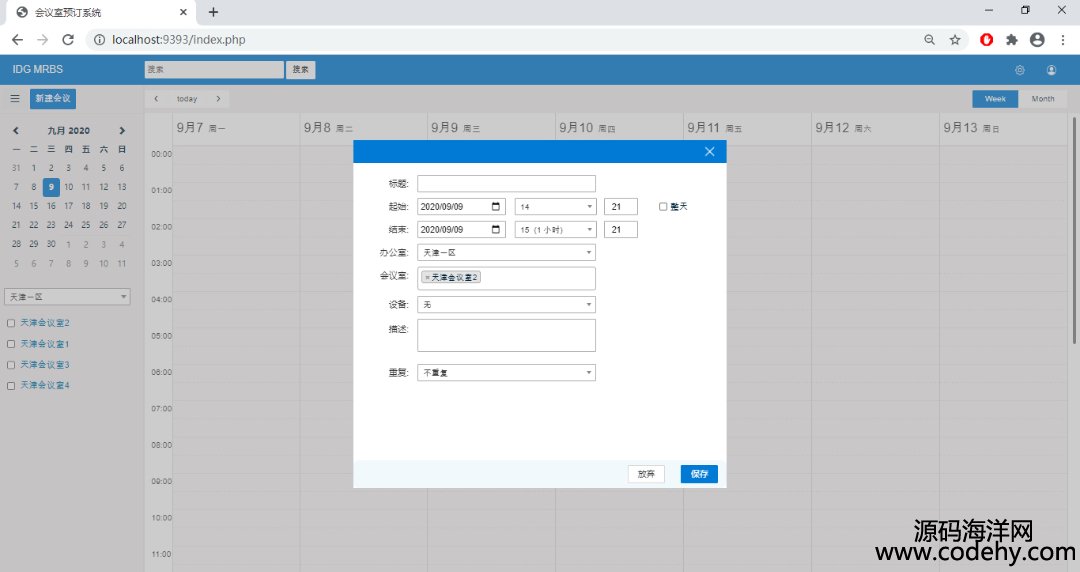Check the 天津会议室2 room in sidebar

pos(11,323)
